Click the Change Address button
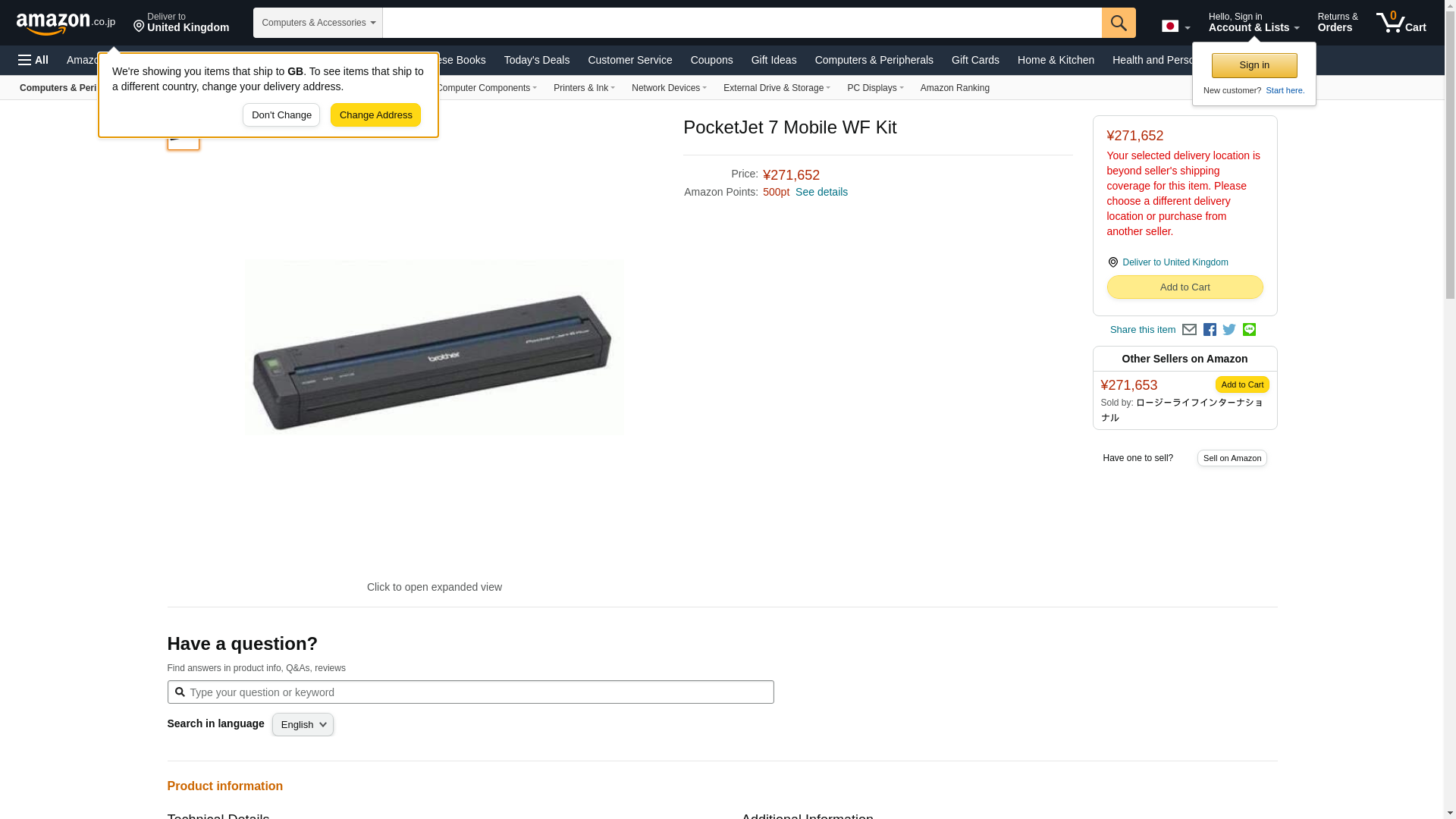 (x=375, y=115)
